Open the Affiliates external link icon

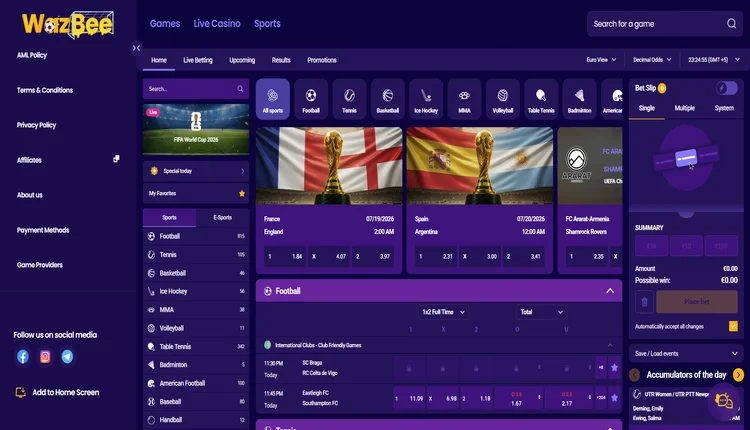116,159
